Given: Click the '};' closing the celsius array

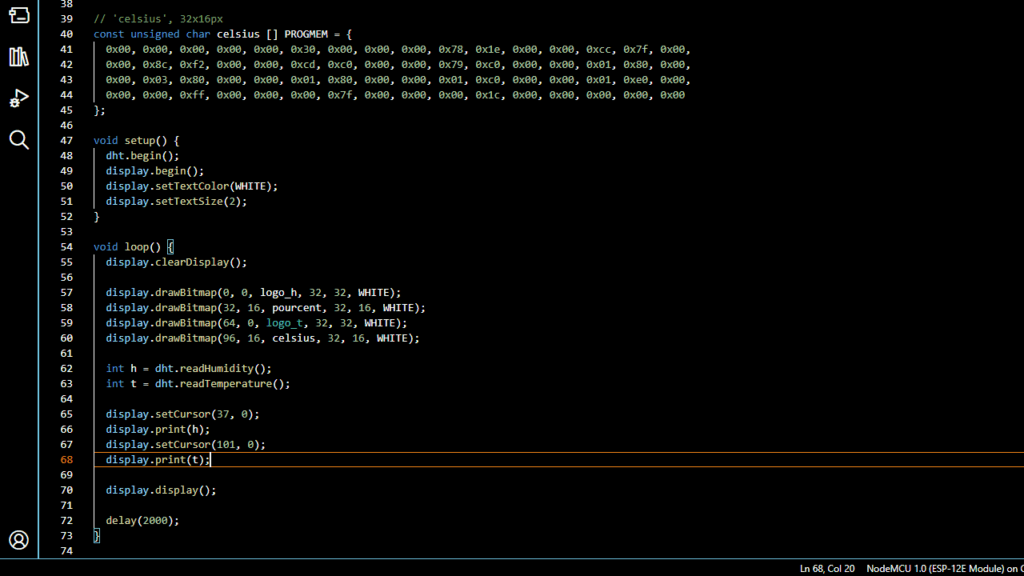Looking at the screenshot, I should coord(99,110).
